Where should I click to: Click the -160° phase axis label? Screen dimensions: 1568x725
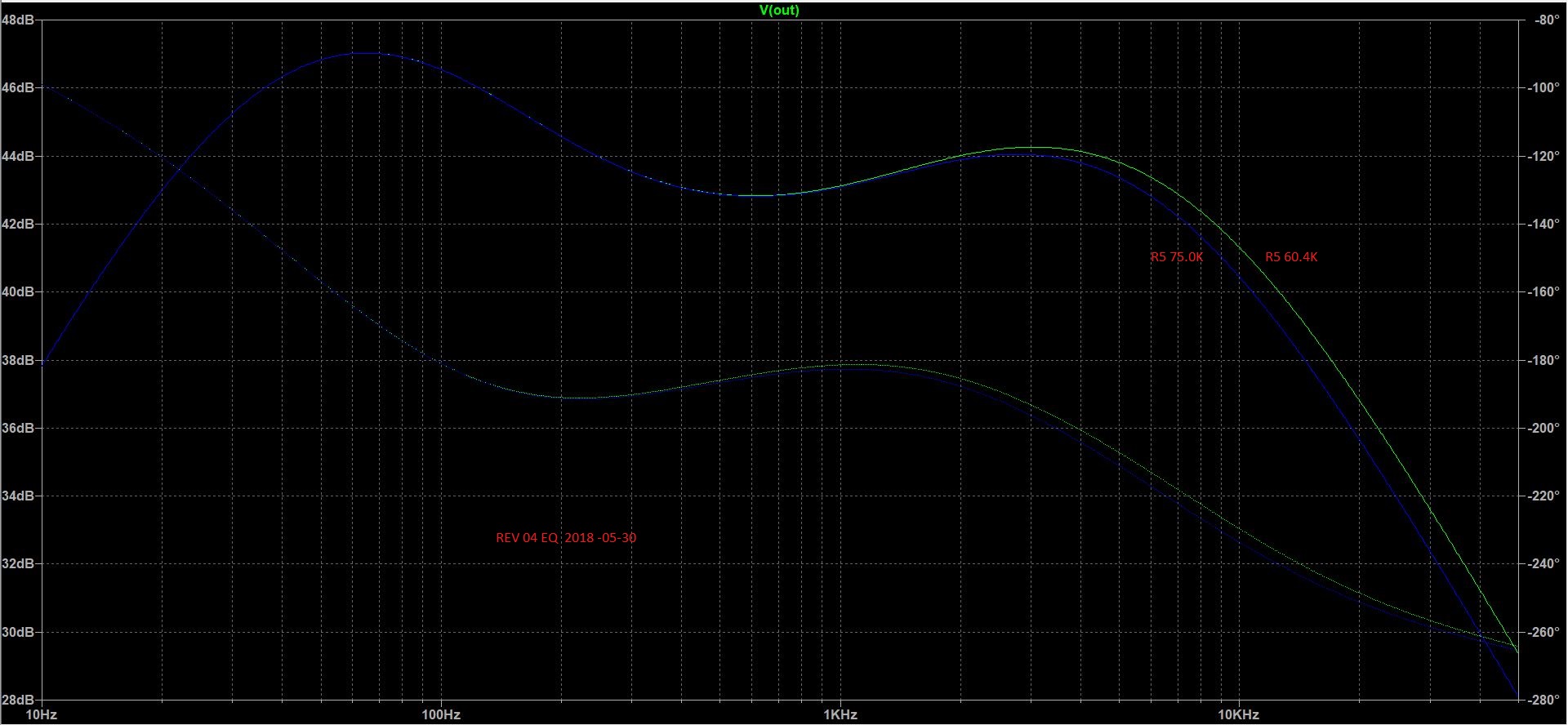pyautogui.click(x=1544, y=291)
